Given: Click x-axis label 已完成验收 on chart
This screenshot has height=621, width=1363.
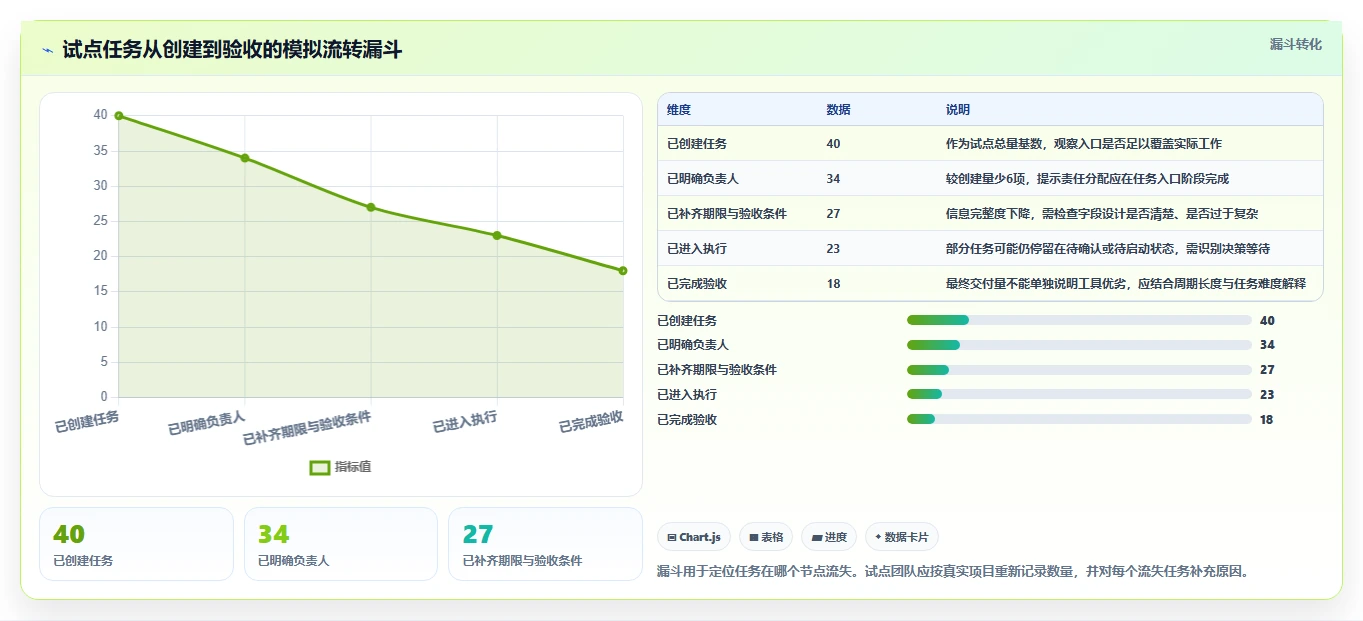Looking at the screenshot, I should click(x=591, y=422).
